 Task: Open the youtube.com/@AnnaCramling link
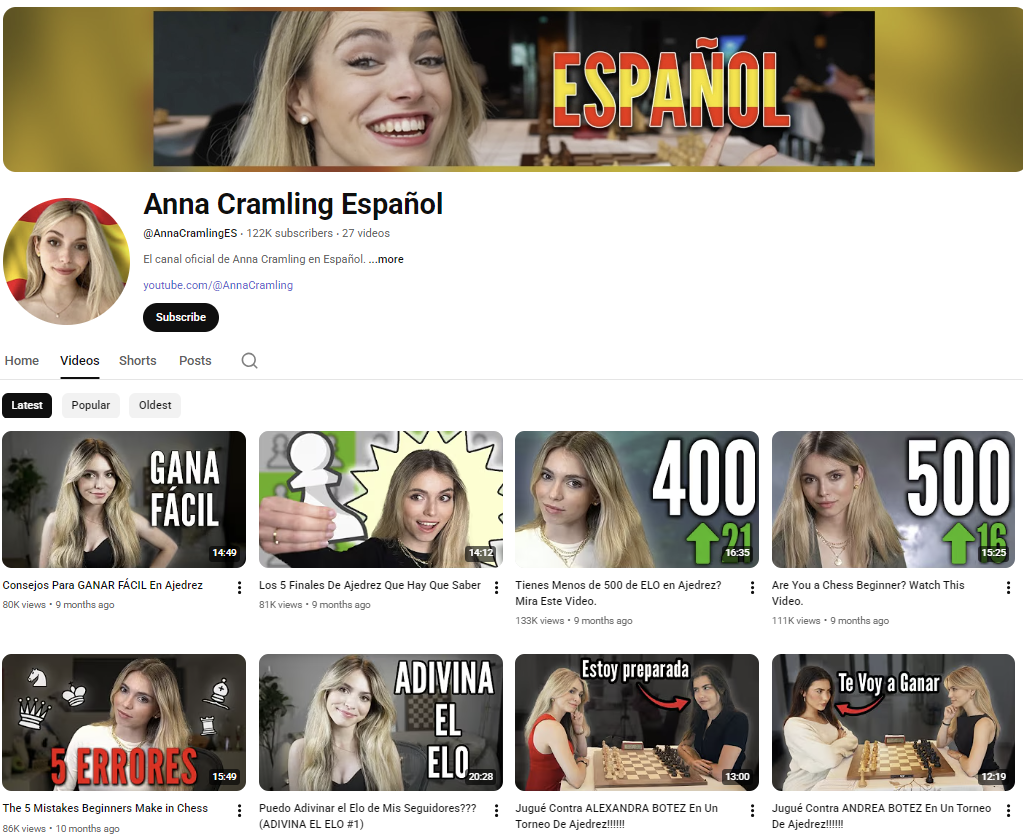(217, 285)
